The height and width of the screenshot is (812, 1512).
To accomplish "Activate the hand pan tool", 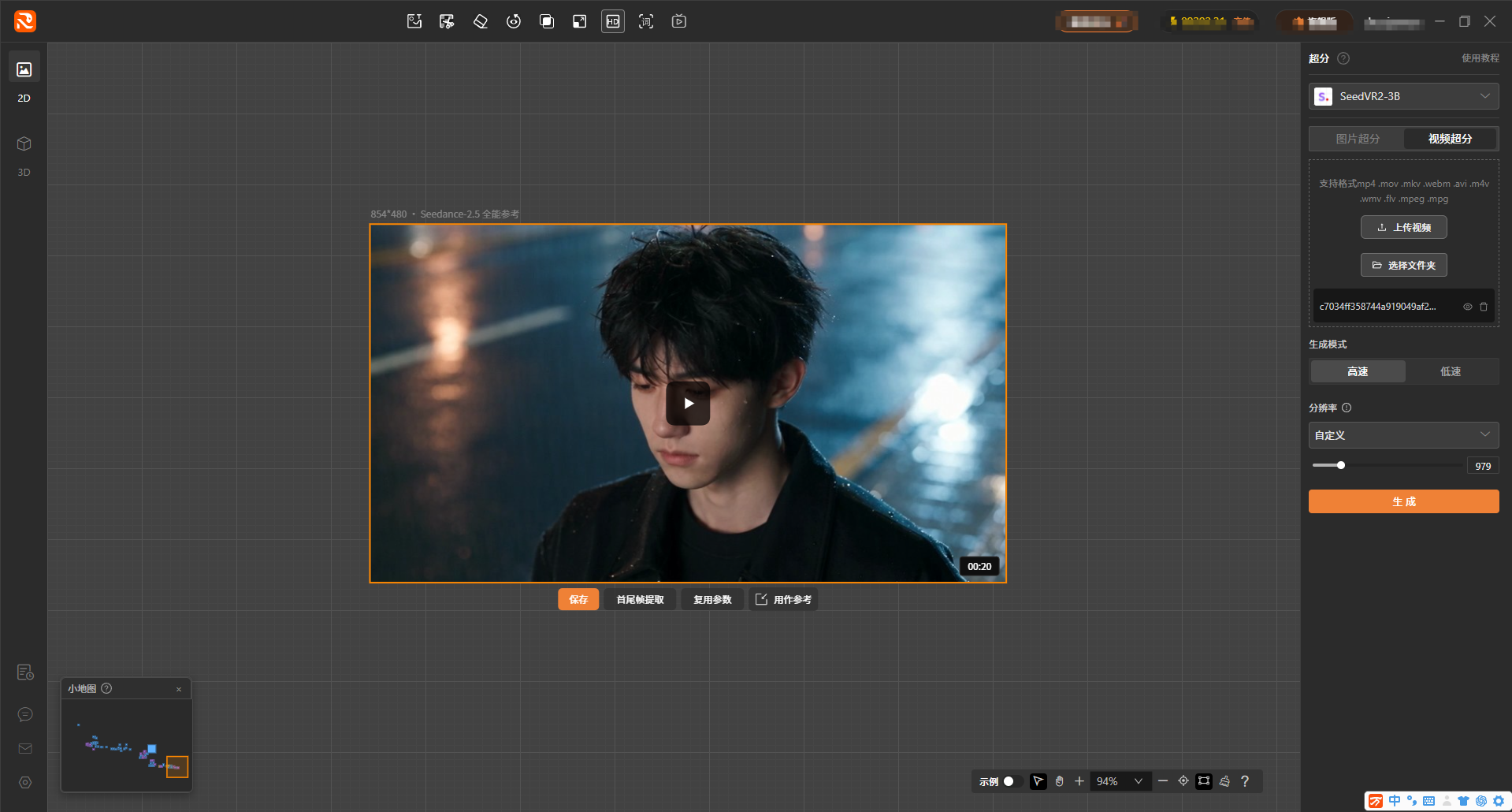I will [x=1059, y=781].
